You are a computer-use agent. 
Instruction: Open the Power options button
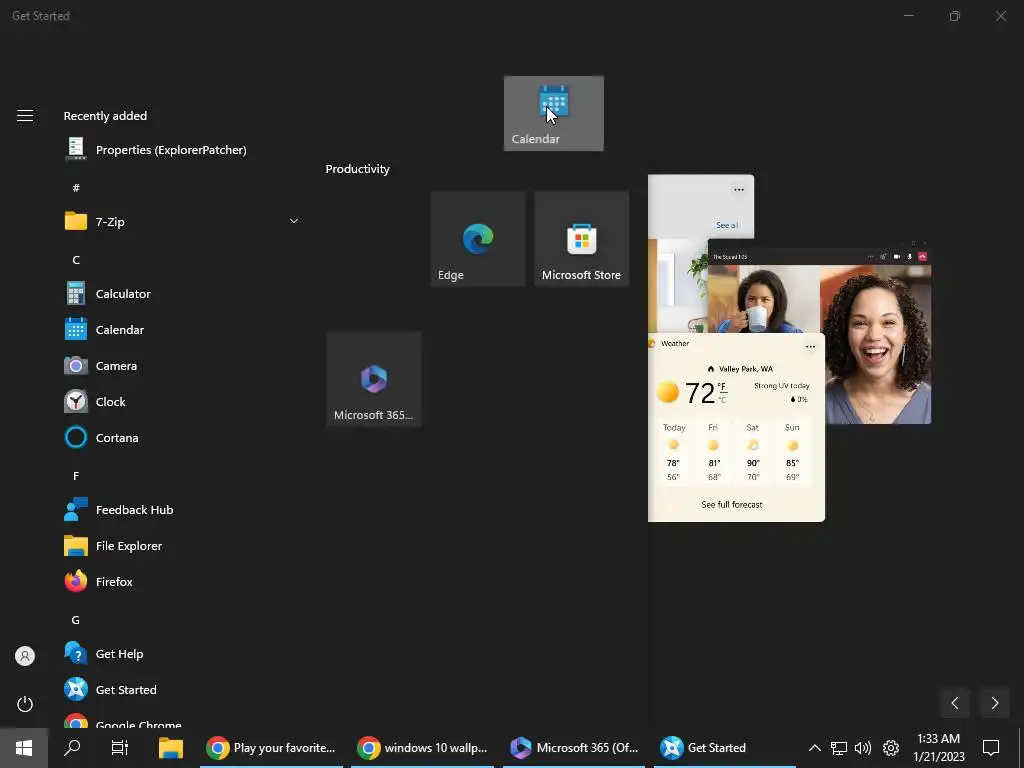(25, 704)
